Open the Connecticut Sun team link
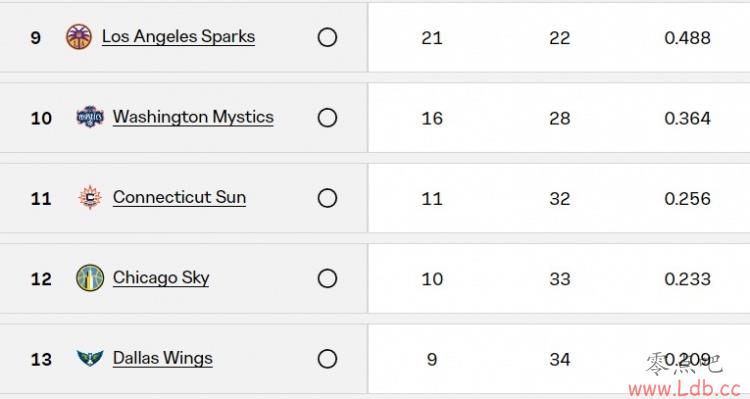 pos(179,198)
